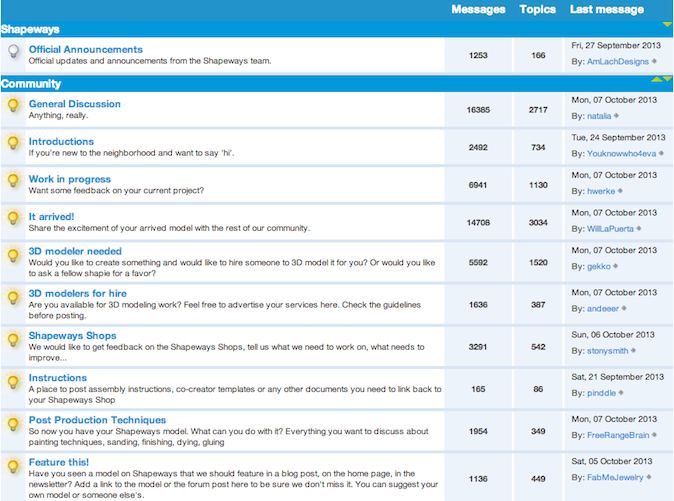The width and height of the screenshot is (674, 501).
Task: Click the last-post icon next to natalia
Action: [617, 116]
